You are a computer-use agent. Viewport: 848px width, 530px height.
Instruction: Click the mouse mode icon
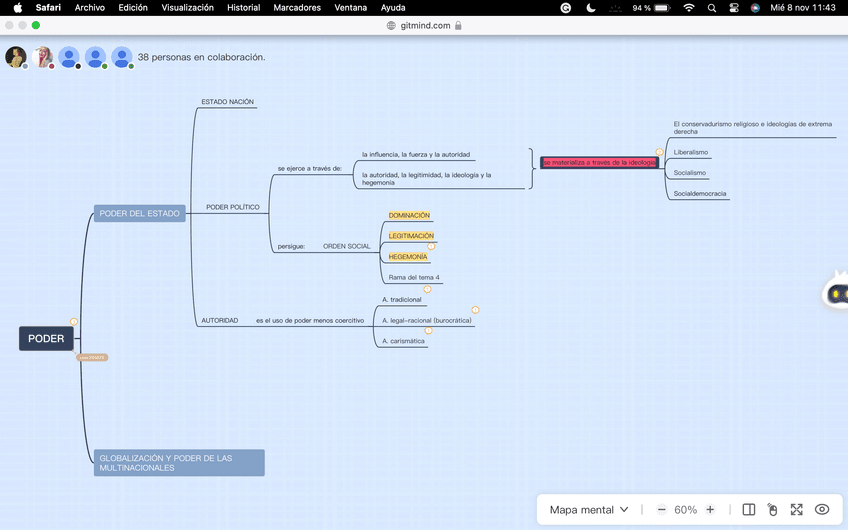(x=772, y=510)
